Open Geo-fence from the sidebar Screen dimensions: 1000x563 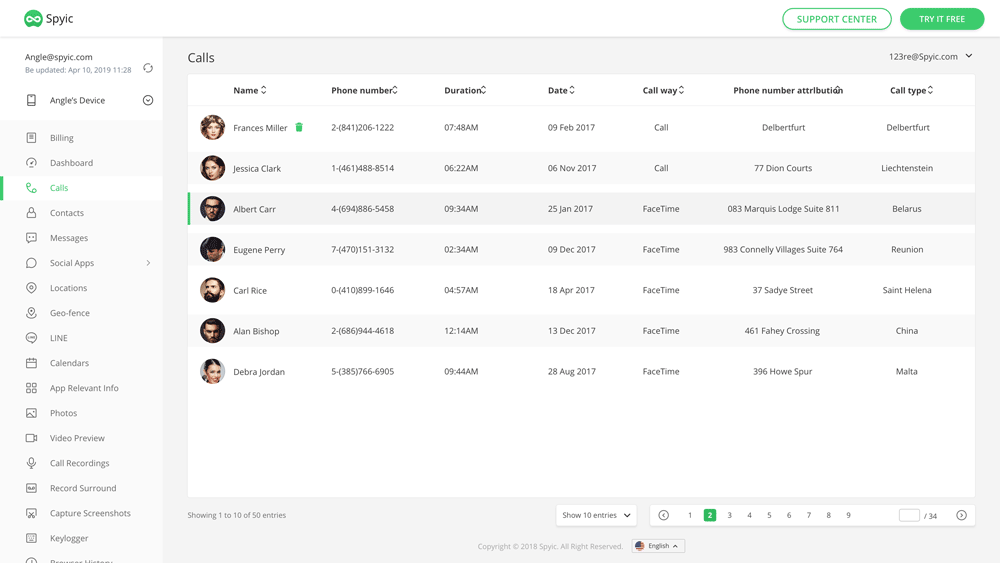(x=70, y=313)
